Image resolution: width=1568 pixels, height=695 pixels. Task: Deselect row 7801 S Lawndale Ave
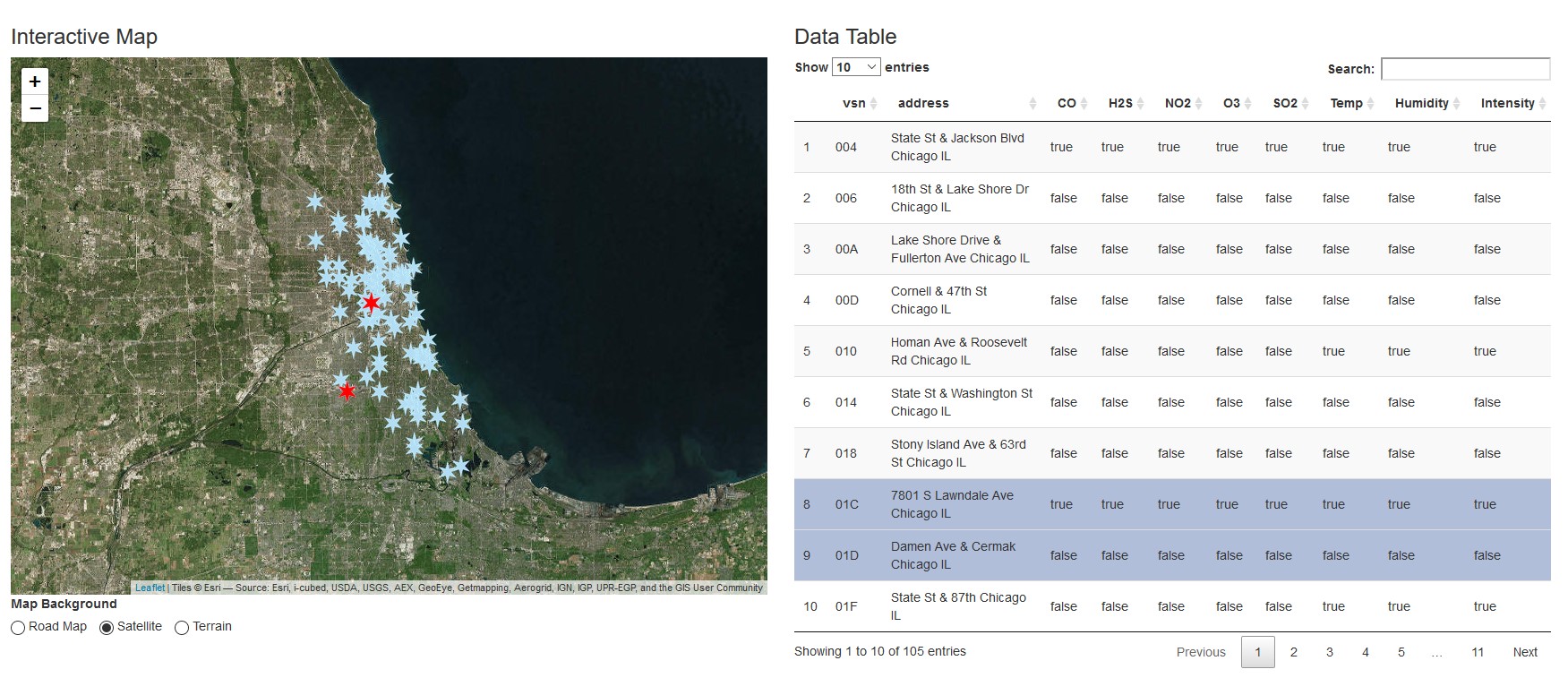[x=1172, y=504]
